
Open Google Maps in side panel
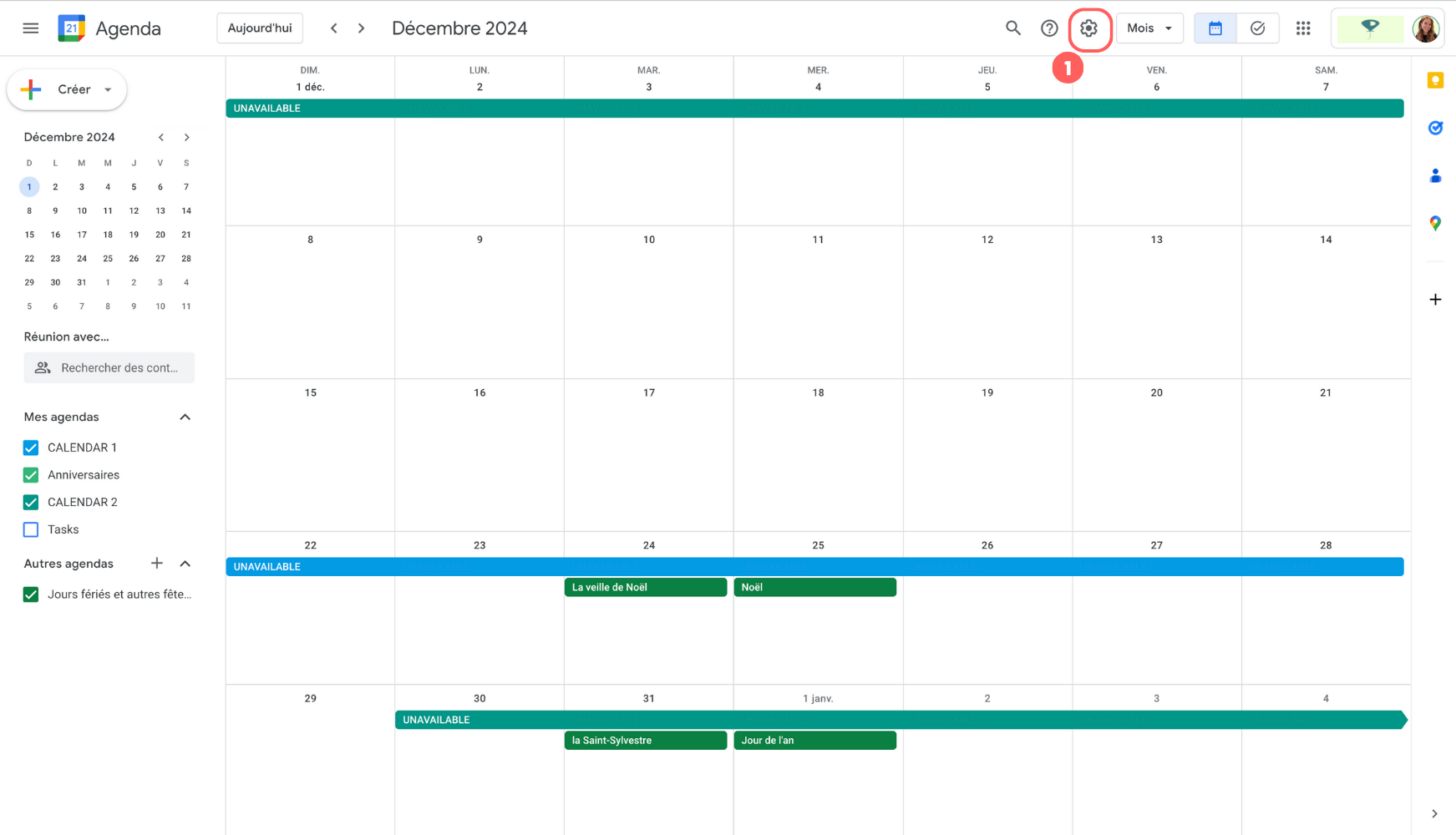point(1435,223)
